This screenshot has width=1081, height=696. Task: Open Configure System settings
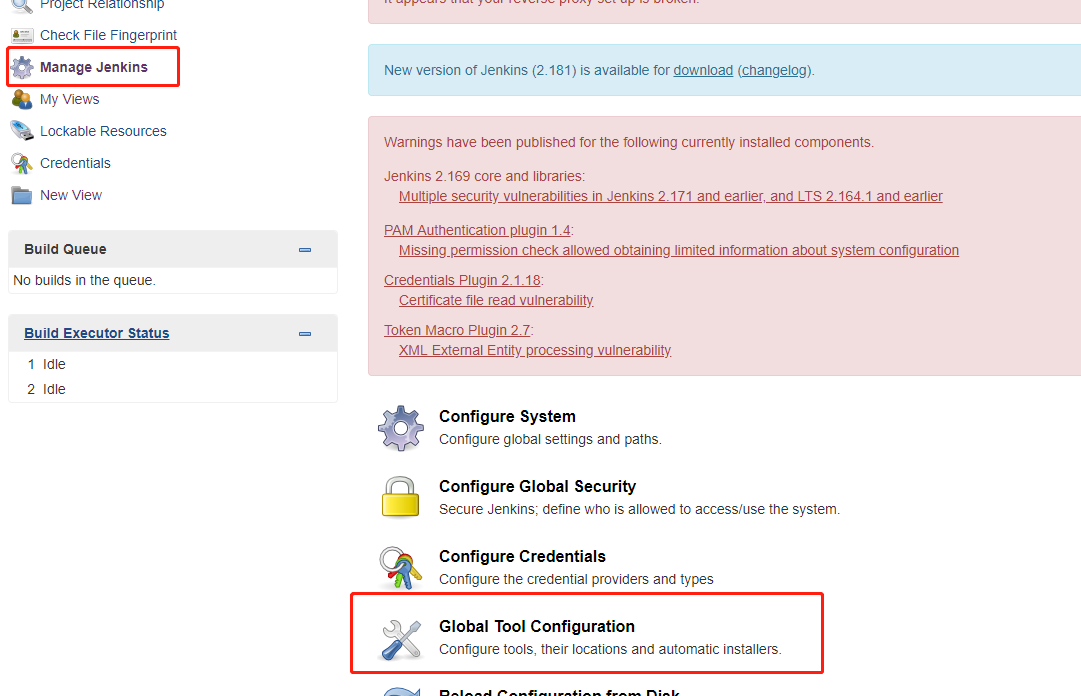pos(507,416)
